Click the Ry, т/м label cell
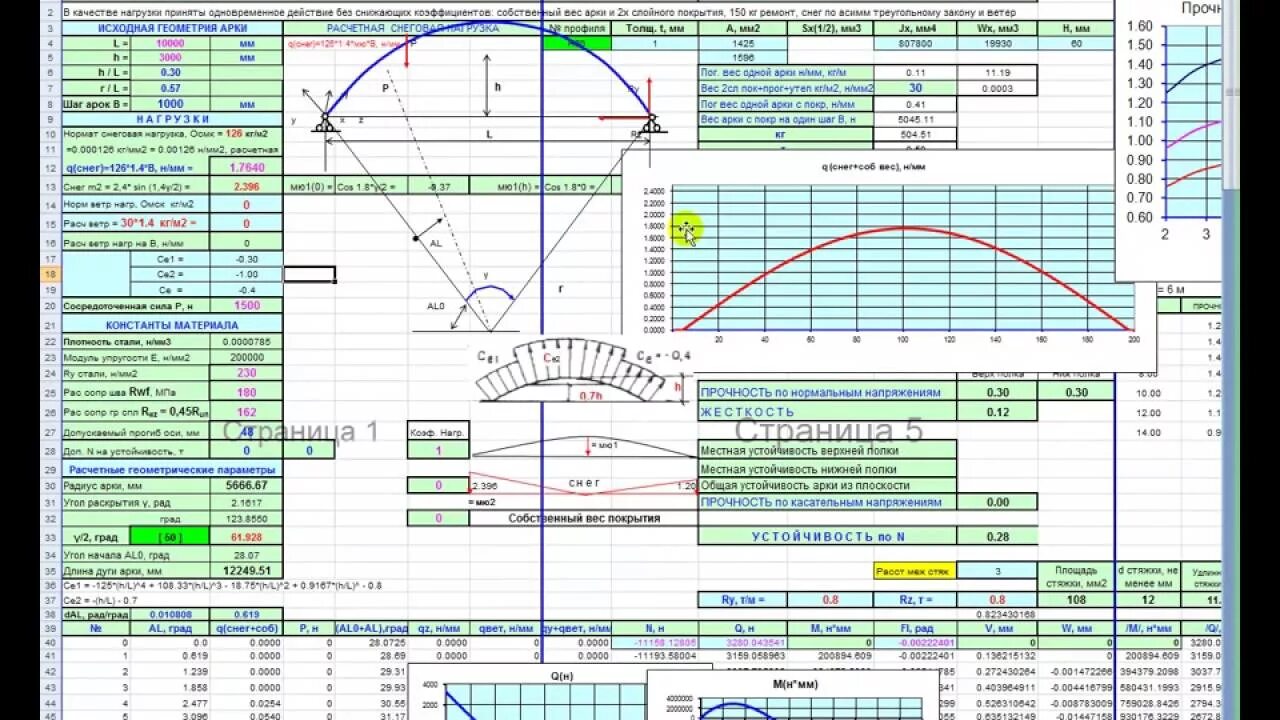The width and height of the screenshot is (1280, 720). [x=744, y=600]
